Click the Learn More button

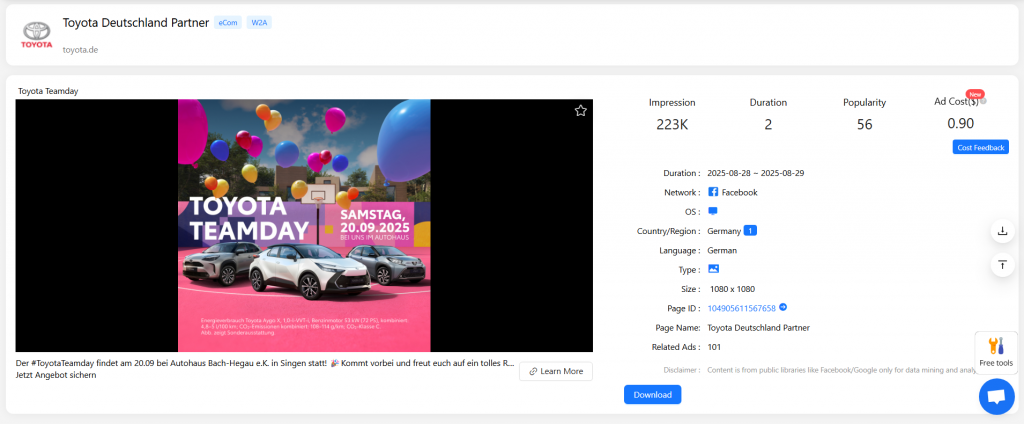point(555,371)
